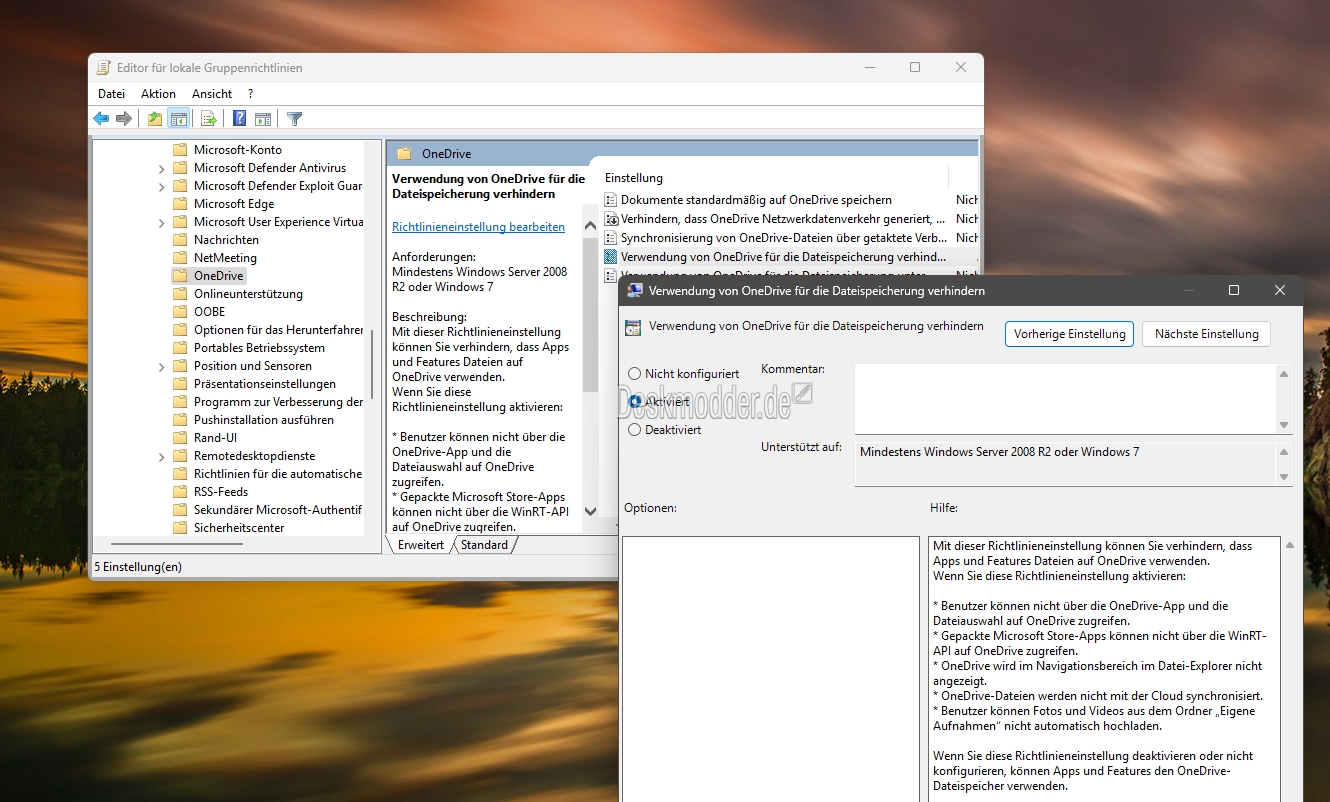Click the Nächste Einstellung button
1330x802 pixels.
[x=1206, y=334]
